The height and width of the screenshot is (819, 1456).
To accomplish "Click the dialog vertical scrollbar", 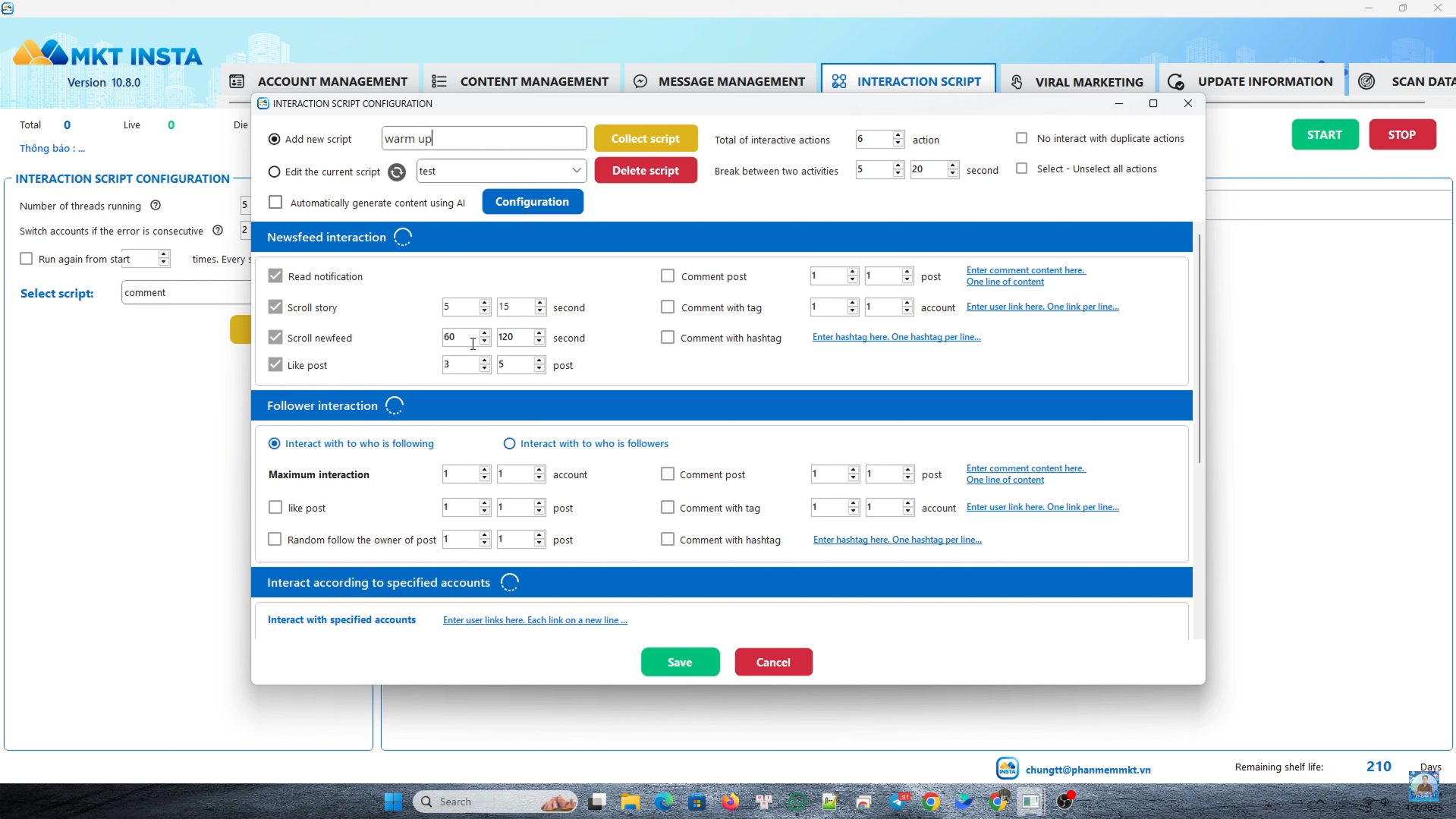I will coord(1199,349).
